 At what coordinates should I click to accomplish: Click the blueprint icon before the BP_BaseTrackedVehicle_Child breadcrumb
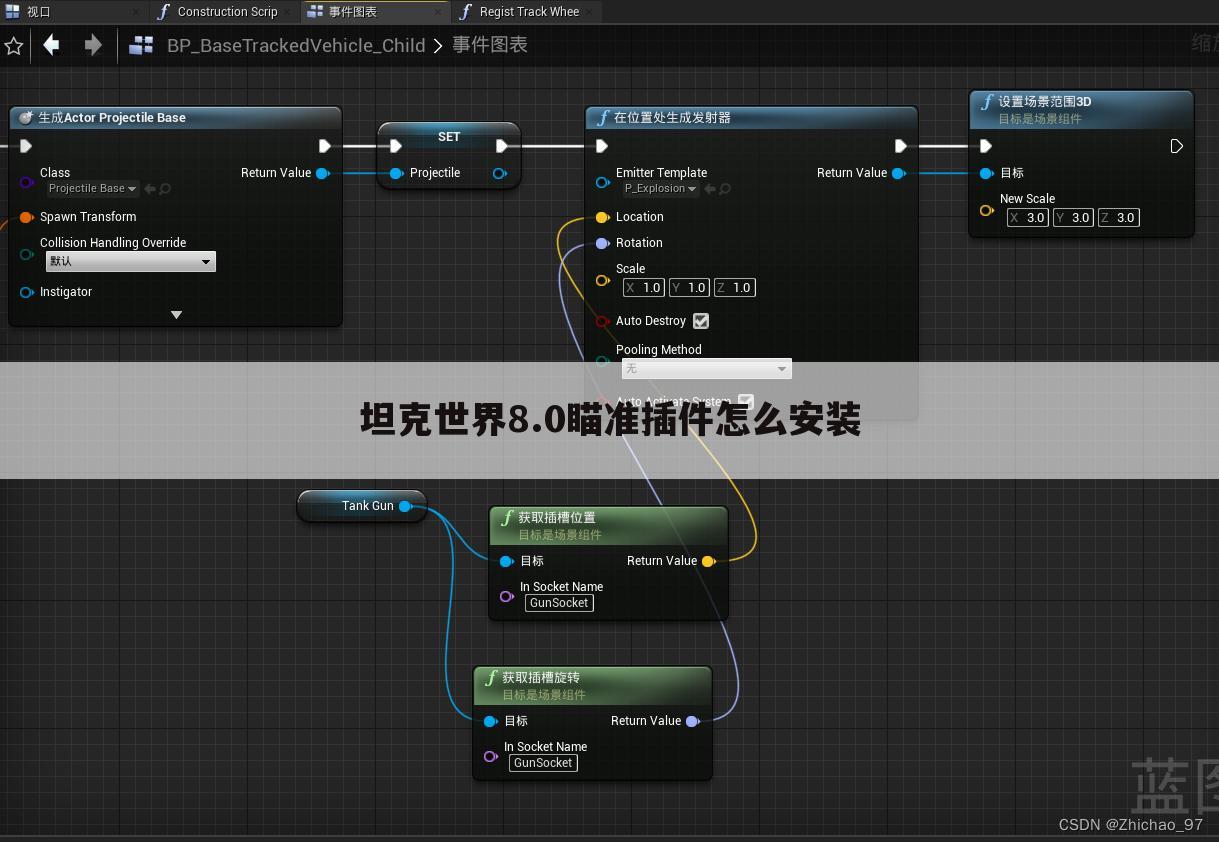coord(142,45)
